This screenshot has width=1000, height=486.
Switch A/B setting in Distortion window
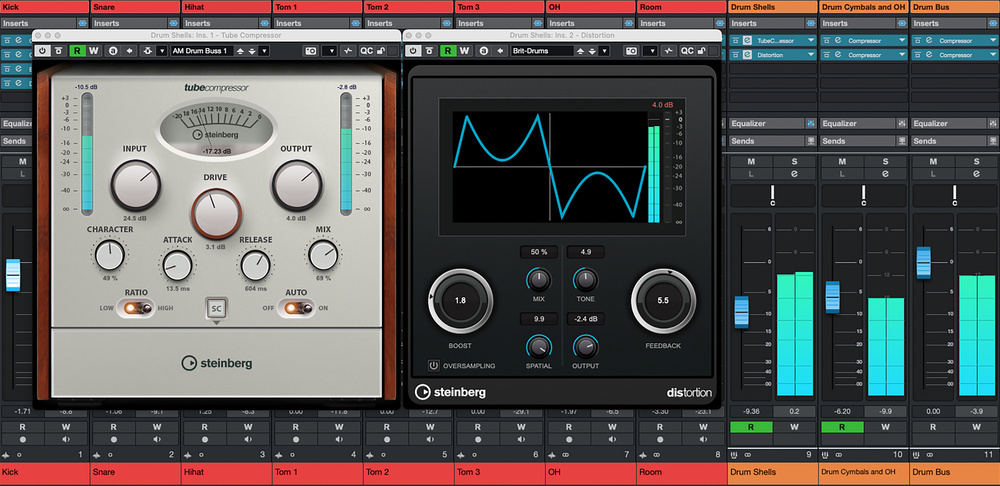(x=484, y=50)
